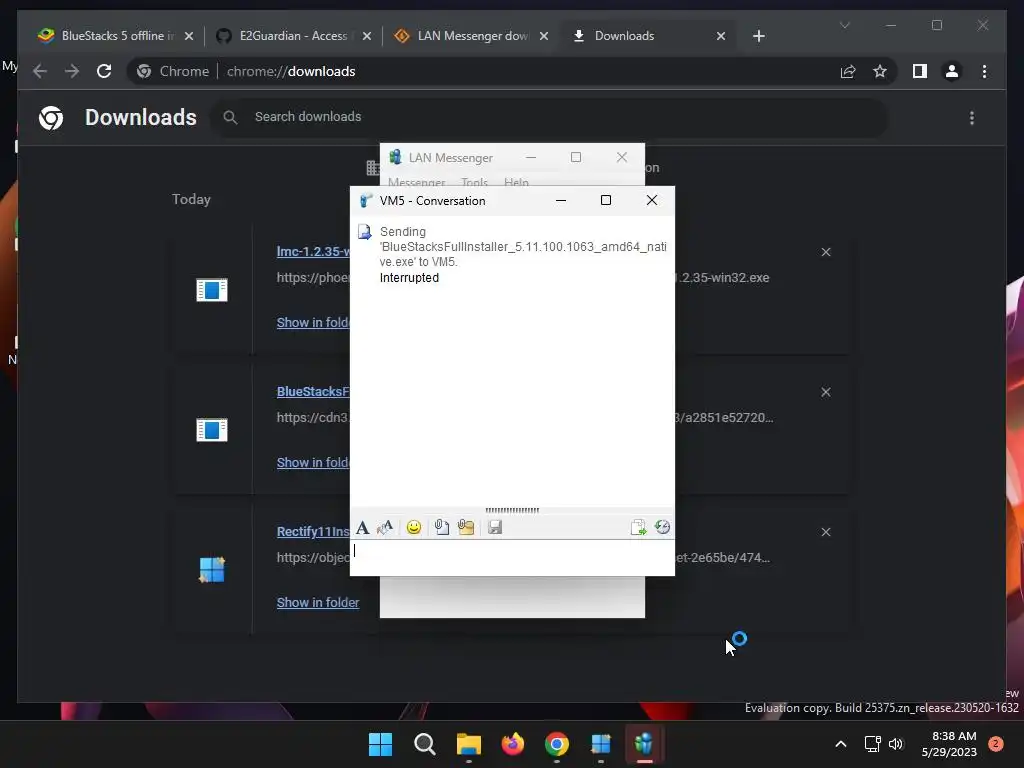Screen dimensions: 1024x768
Task: Remove BlueStacks entry from downloads list
Action: pyautogui.click(x=826, y=392)
